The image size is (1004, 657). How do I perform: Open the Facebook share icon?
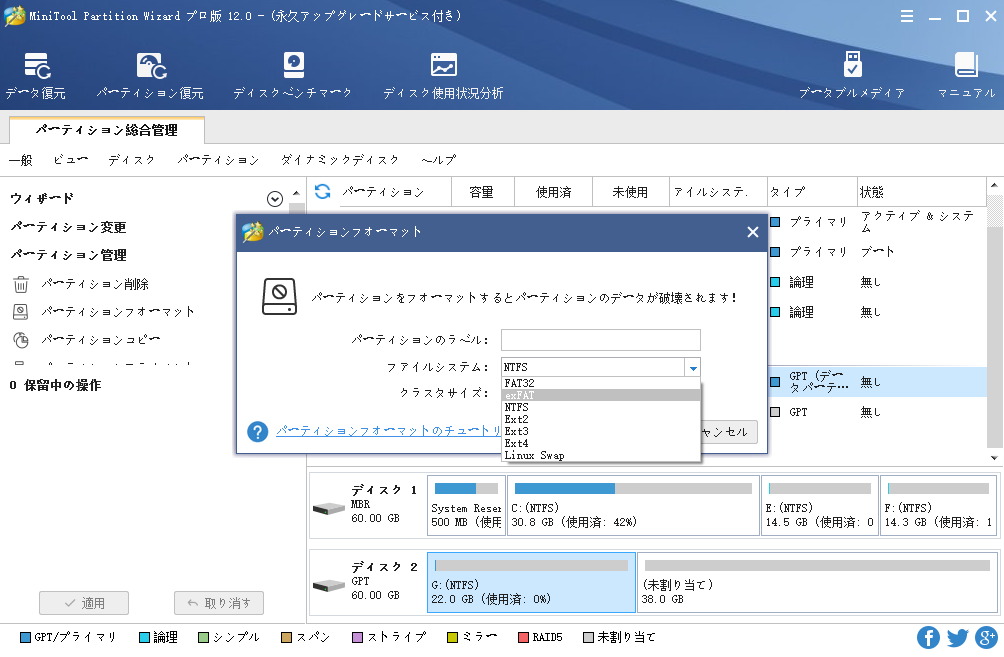pyautogui.click(x=928, y=637)
